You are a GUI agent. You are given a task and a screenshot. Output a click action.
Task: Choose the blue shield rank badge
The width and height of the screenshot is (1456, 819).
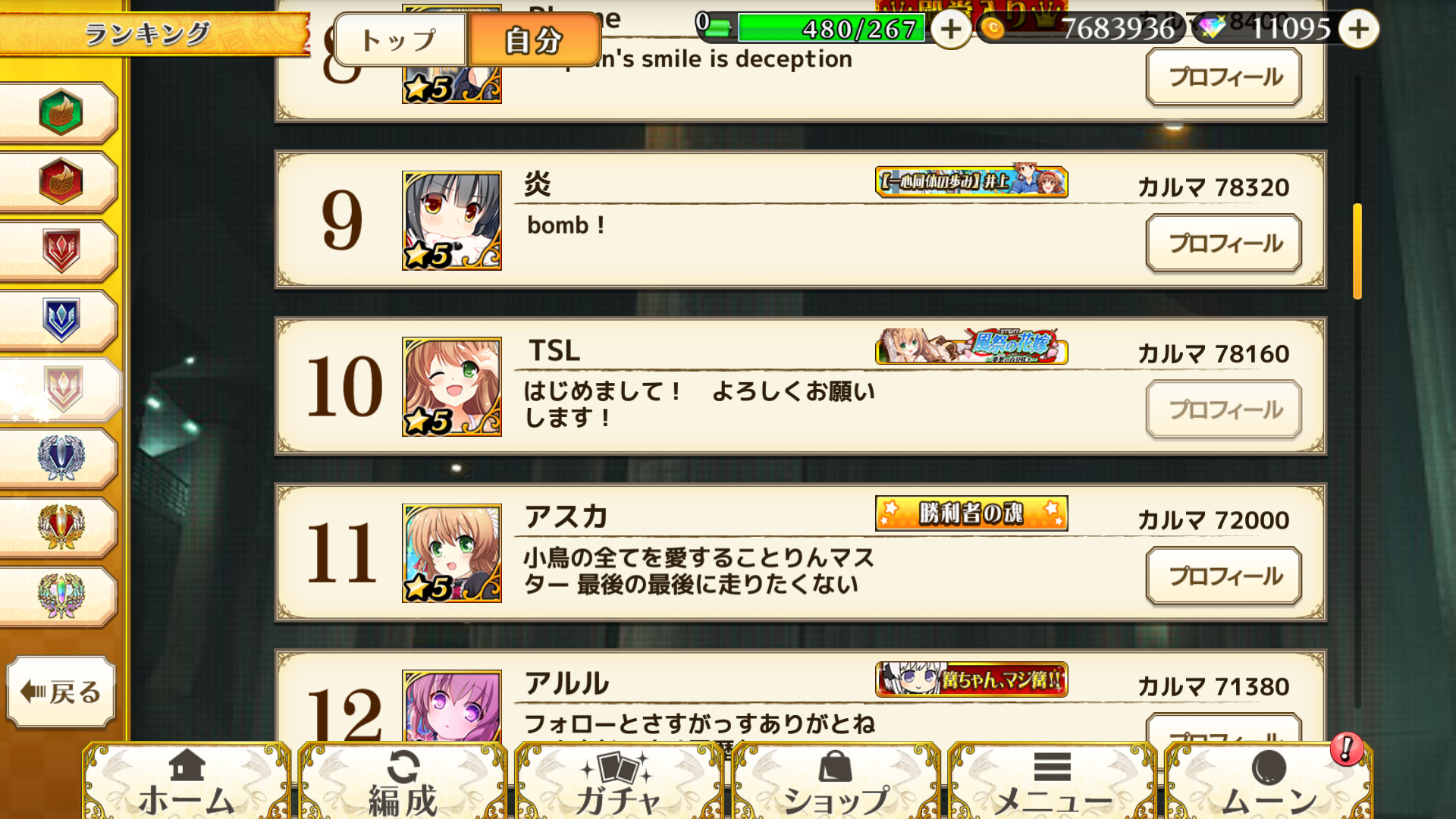click(x=59, y=320)
